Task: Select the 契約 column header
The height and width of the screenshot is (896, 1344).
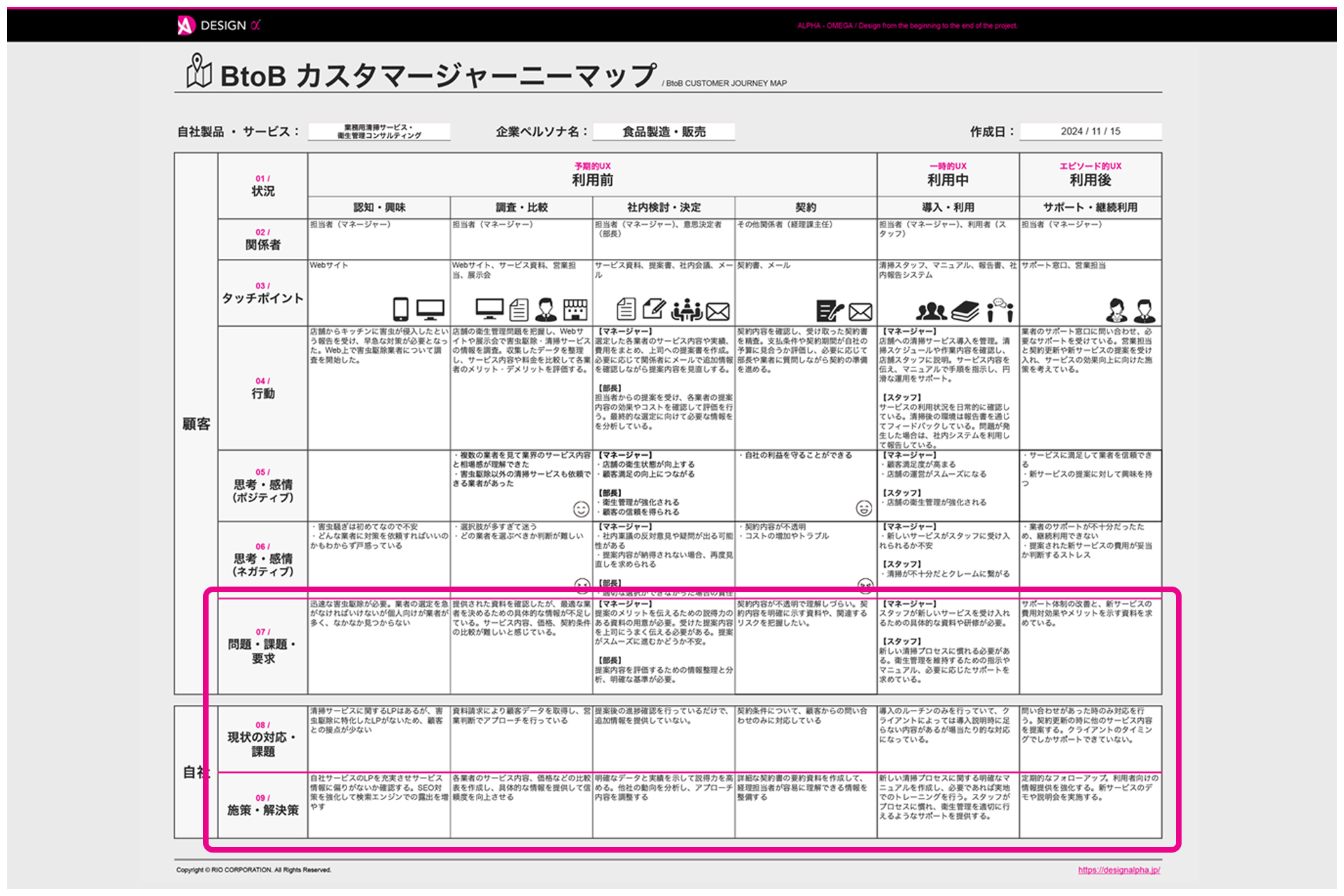Action: (x=806, y=207)
